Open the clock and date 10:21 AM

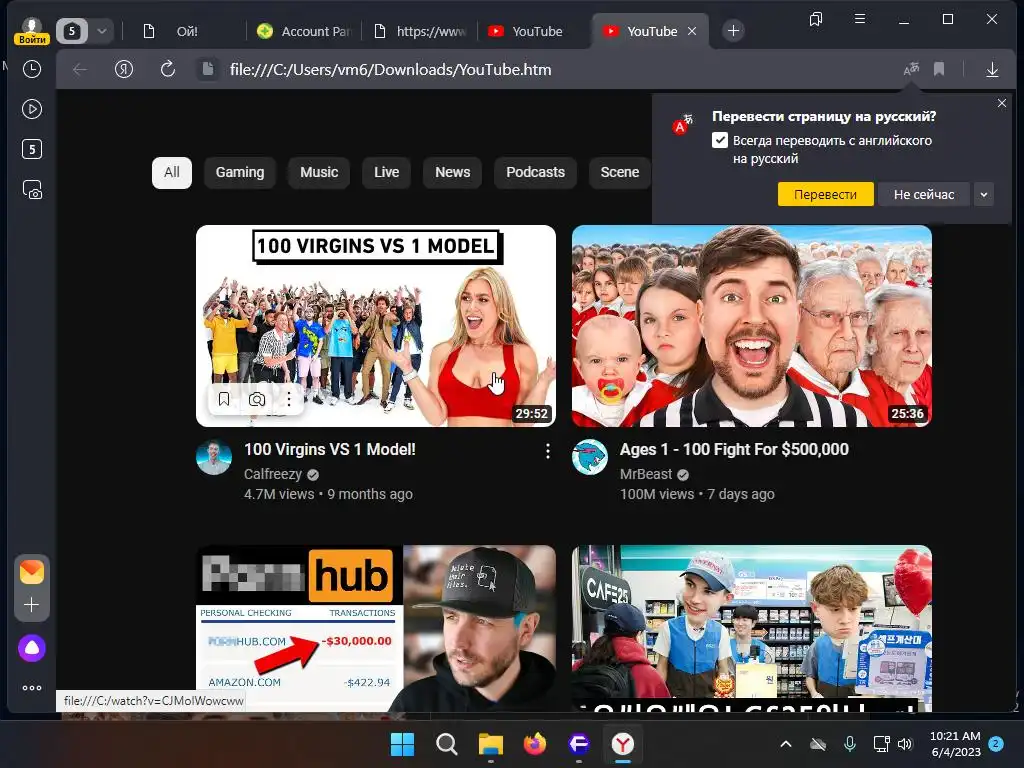tap(955, 744)
